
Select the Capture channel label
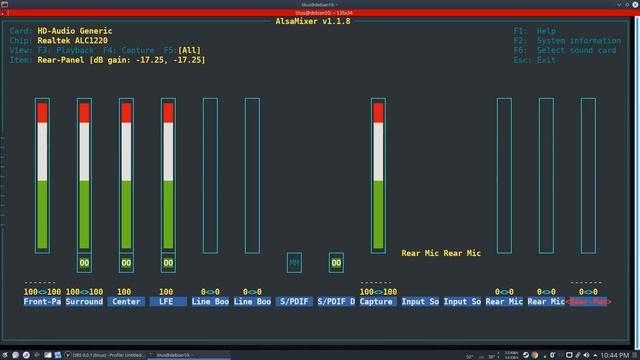pos(378,302)
